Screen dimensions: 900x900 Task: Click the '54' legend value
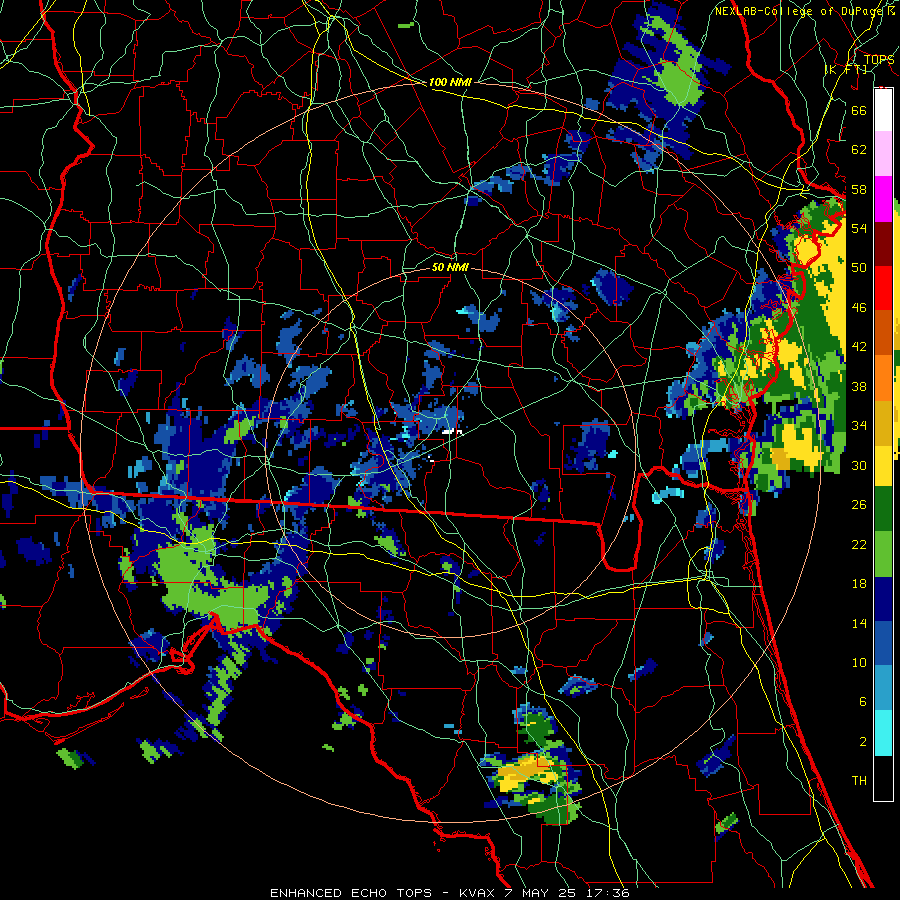pyautogui.click(x=859, y=228)
